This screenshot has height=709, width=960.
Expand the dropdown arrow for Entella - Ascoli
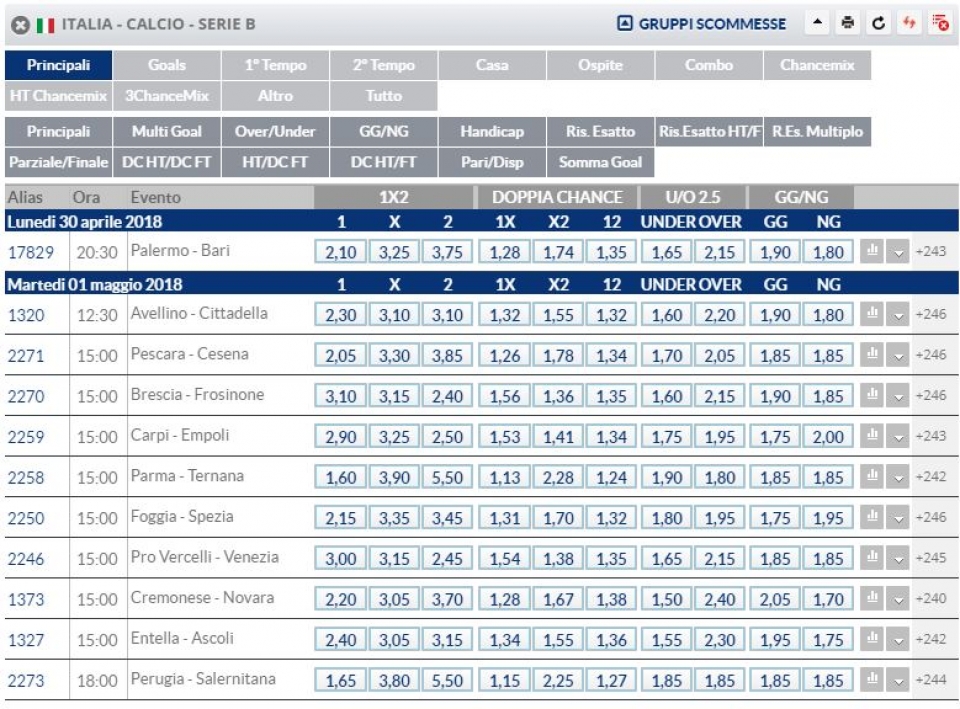(x=898, y=640)
